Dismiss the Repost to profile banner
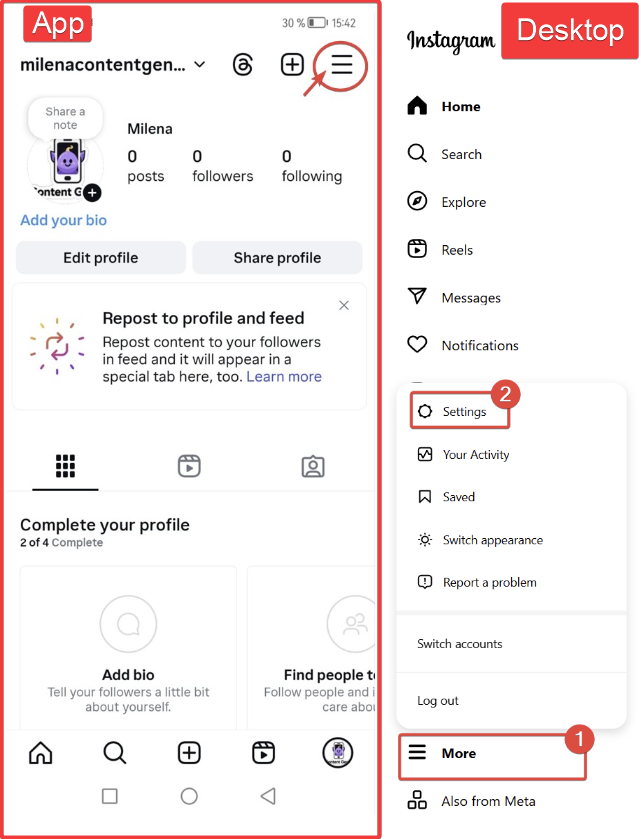The image size is (641, 839). click(344, 305)
